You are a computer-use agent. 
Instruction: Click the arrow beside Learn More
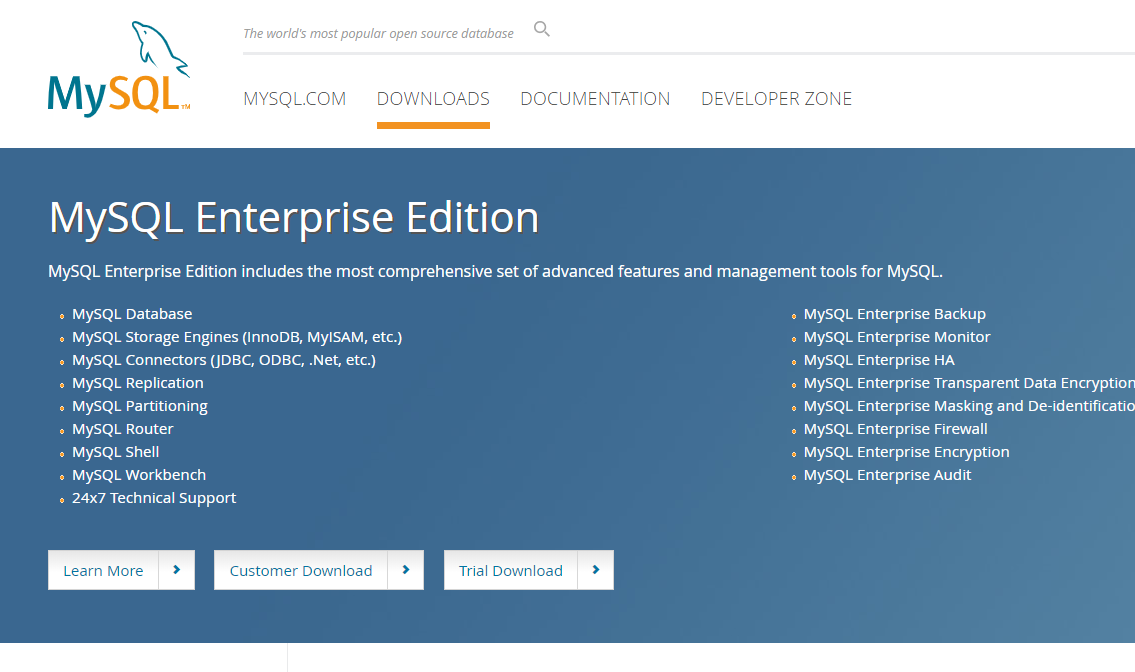pyautogui.click(x=177, y=570)
